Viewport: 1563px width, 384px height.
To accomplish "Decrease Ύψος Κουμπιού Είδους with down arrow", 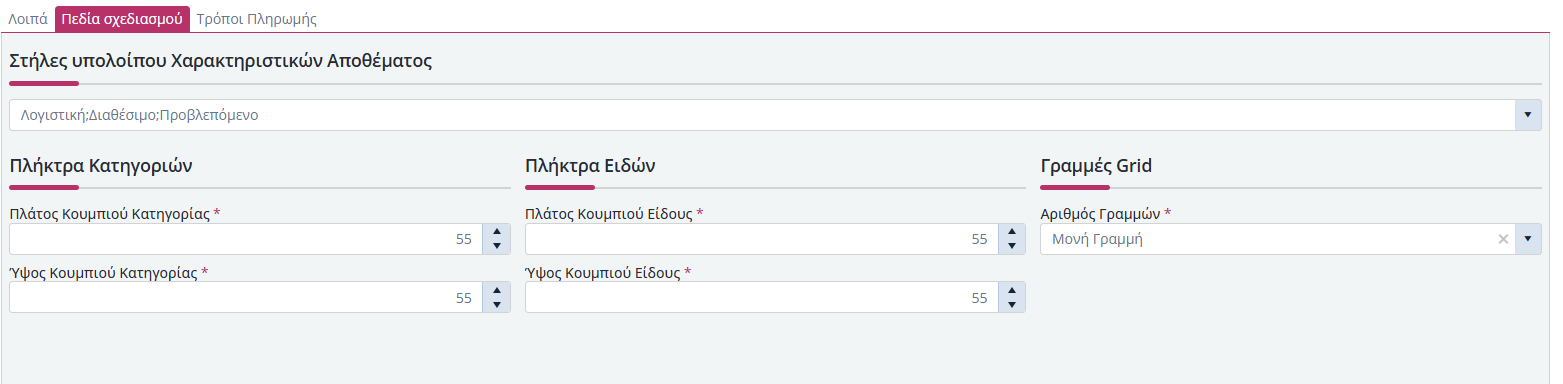I will 1012,304.
